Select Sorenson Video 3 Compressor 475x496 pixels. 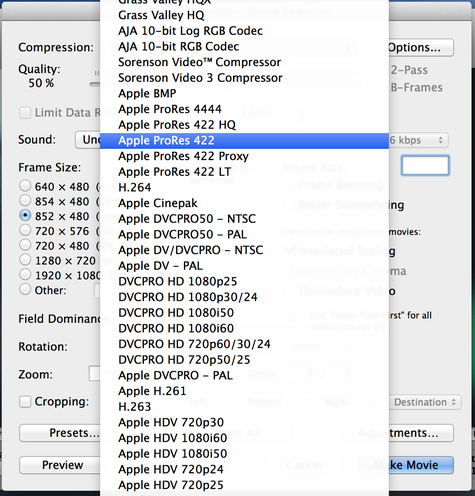(244, 78)
